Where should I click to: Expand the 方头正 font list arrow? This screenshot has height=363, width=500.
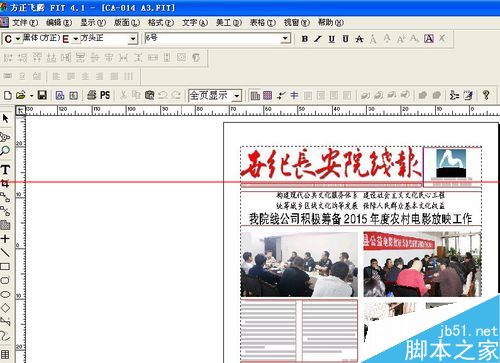(133, 39)
